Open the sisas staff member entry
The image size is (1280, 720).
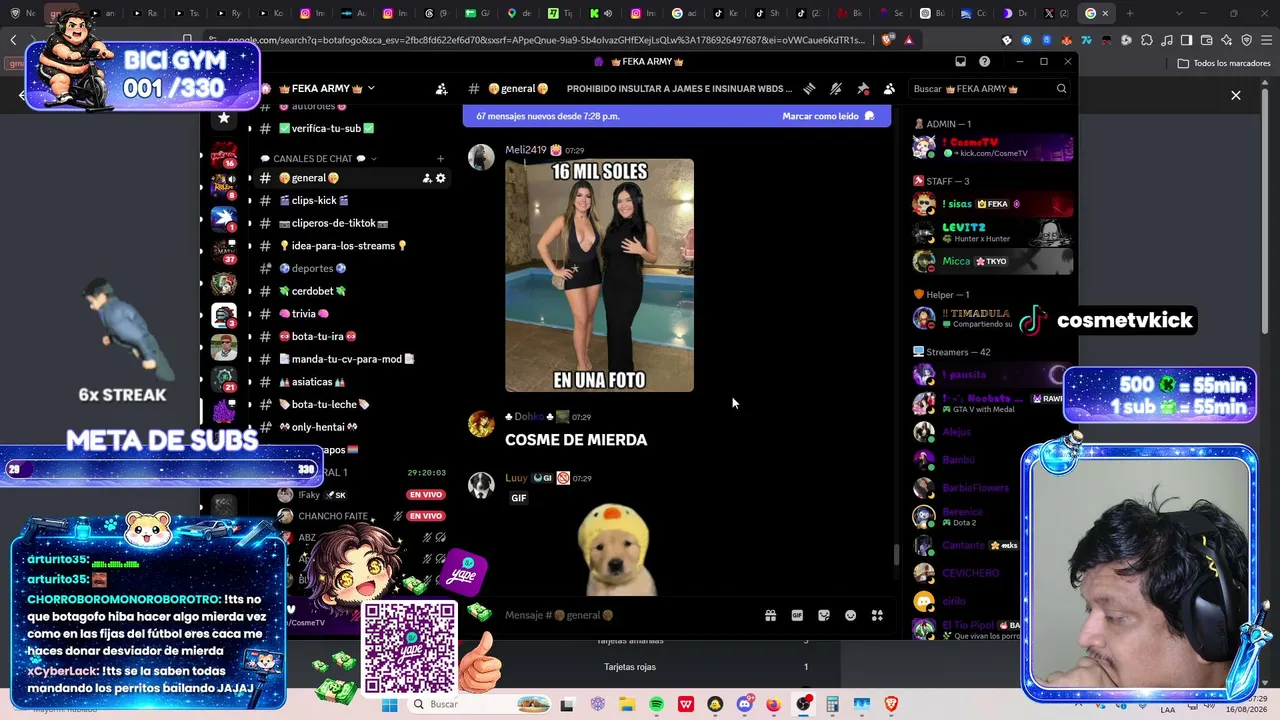tap(992, 204)
